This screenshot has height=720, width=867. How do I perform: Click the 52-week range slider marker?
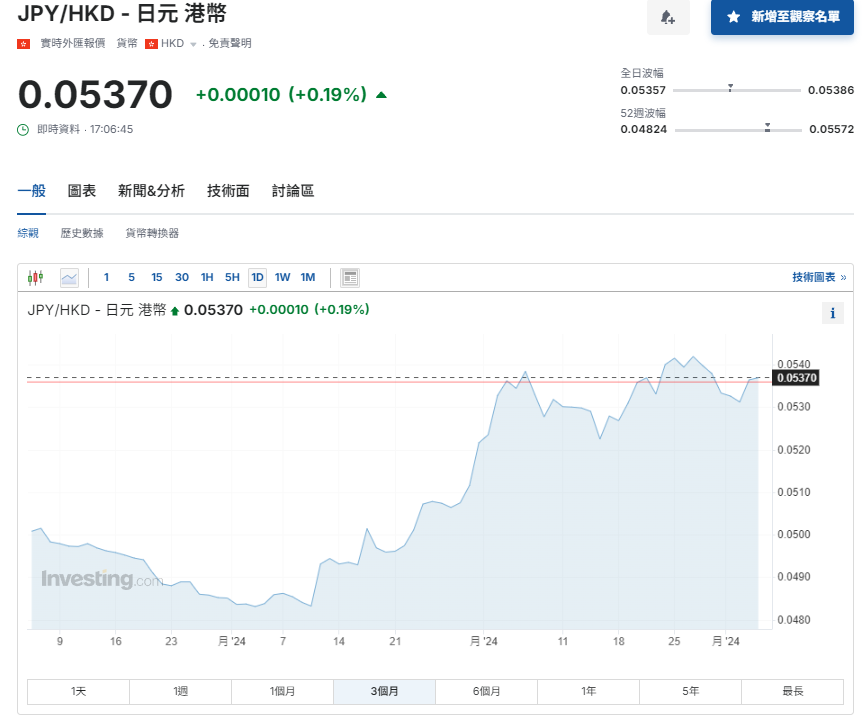767,127
